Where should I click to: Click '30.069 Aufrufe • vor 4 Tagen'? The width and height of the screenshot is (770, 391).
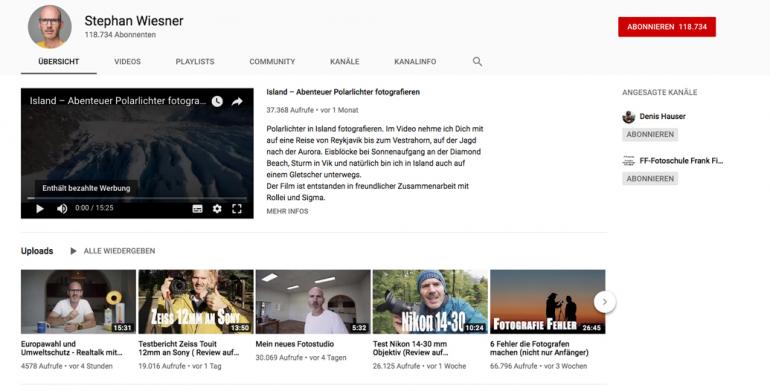(301, 358)
